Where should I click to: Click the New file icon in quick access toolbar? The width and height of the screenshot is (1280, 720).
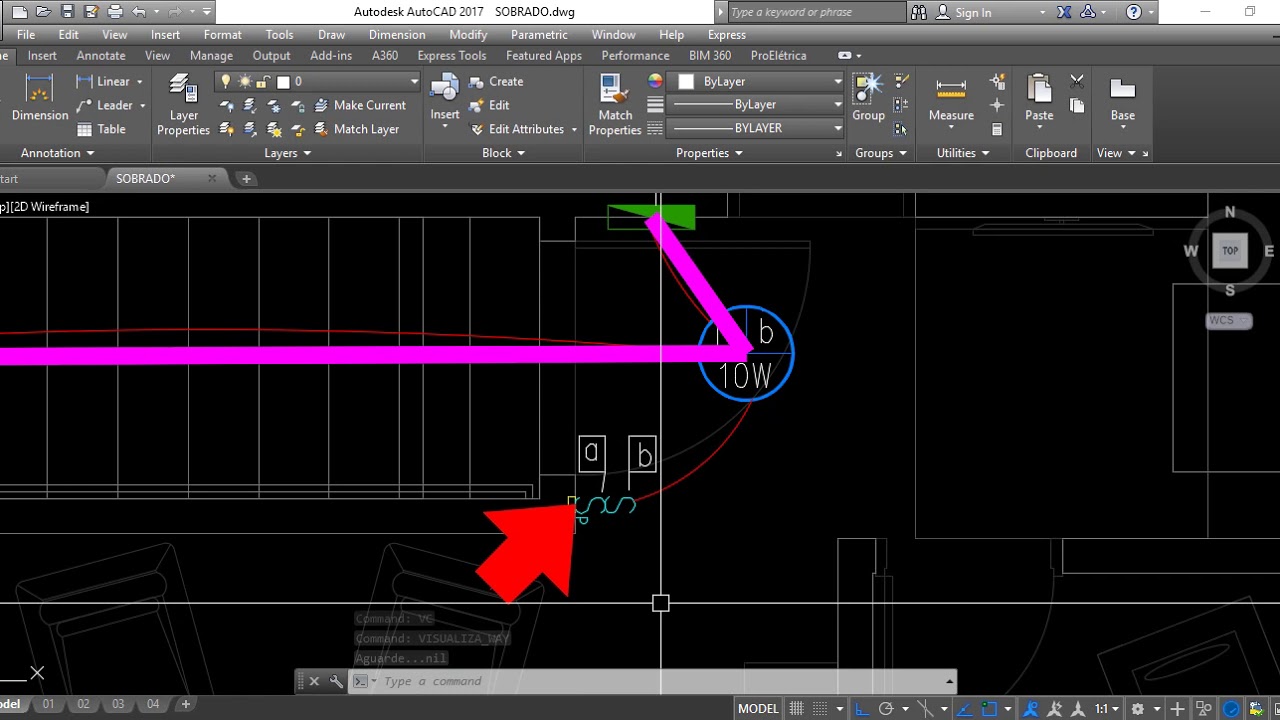pos(19,12)
